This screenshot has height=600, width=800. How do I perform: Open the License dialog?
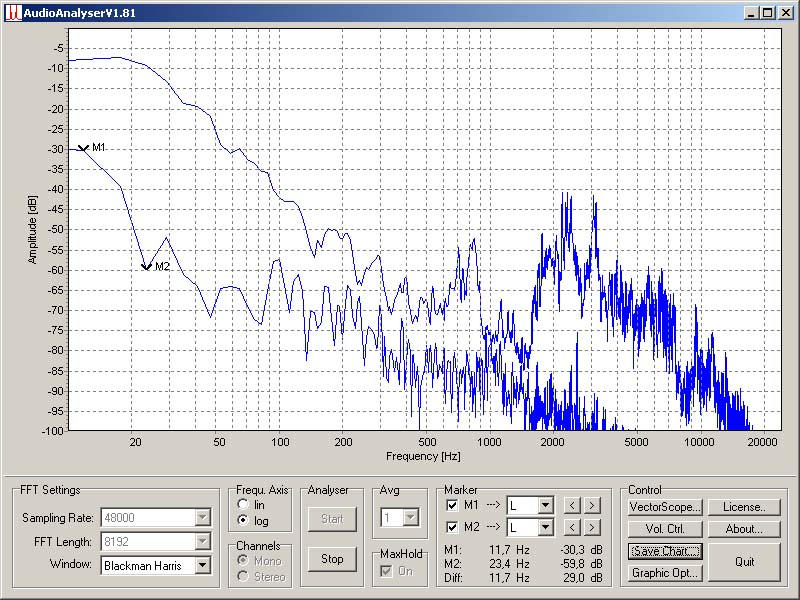744,507
